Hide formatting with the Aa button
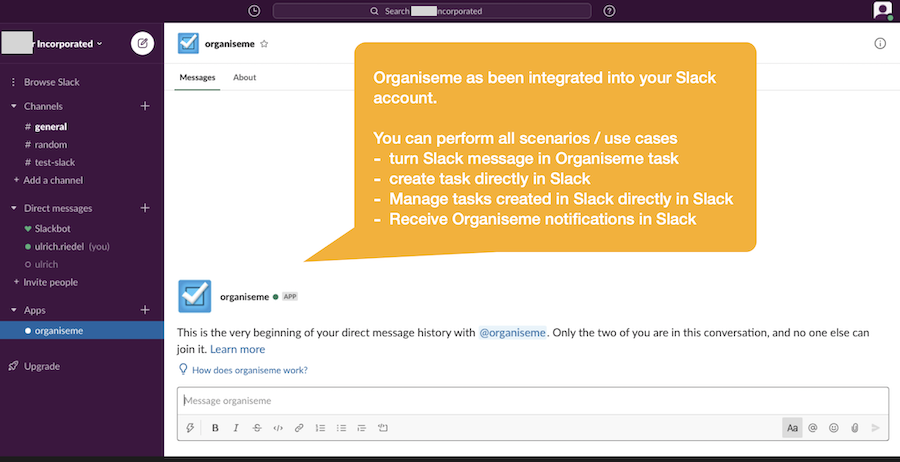The height and width of the screenshot is (462, 900). click(792, 428)
